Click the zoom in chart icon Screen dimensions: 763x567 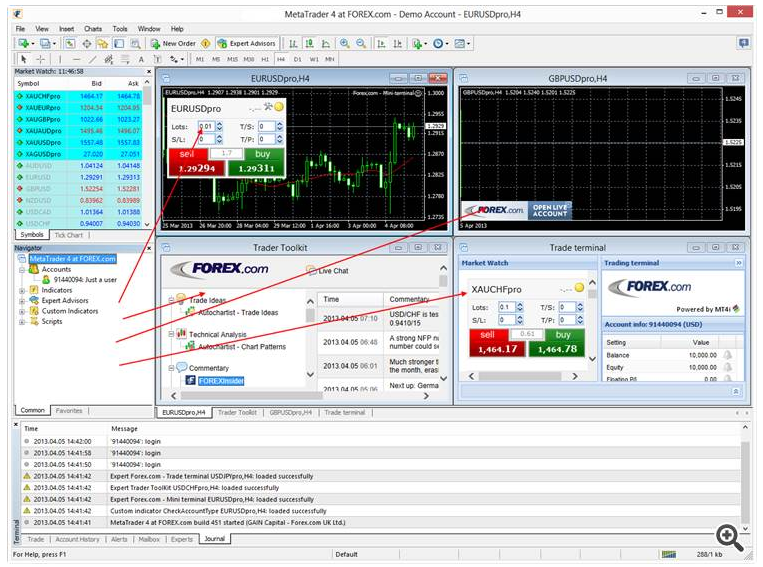click(x=344, y=44)
